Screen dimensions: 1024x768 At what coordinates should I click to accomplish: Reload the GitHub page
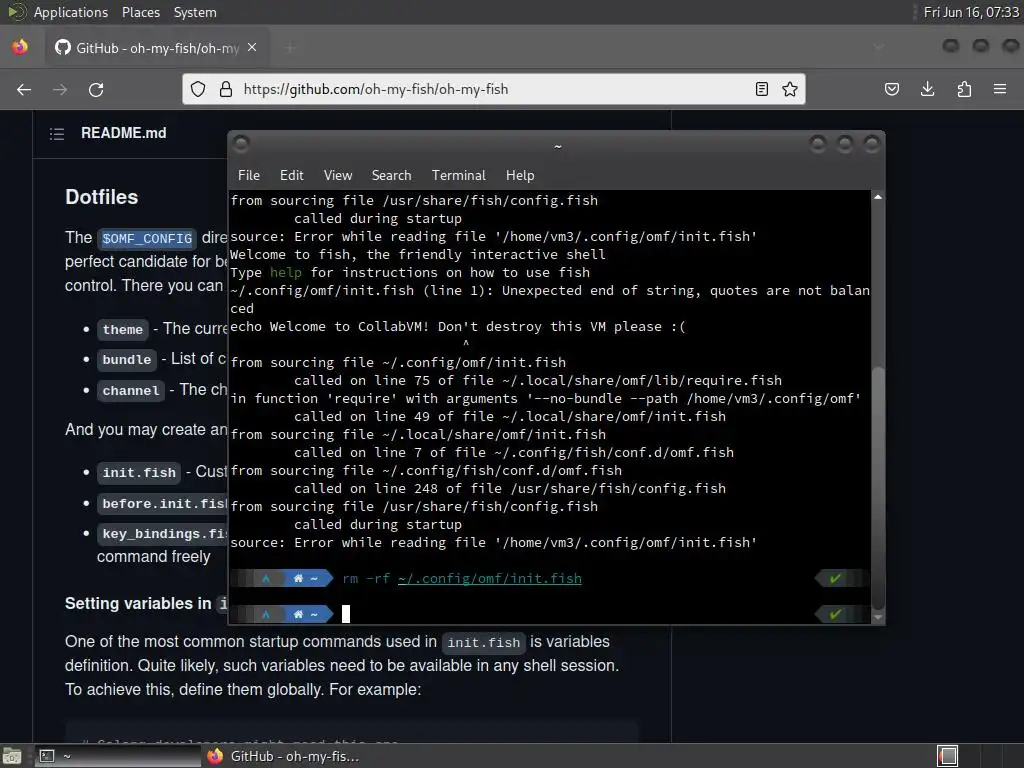[96, 89]
